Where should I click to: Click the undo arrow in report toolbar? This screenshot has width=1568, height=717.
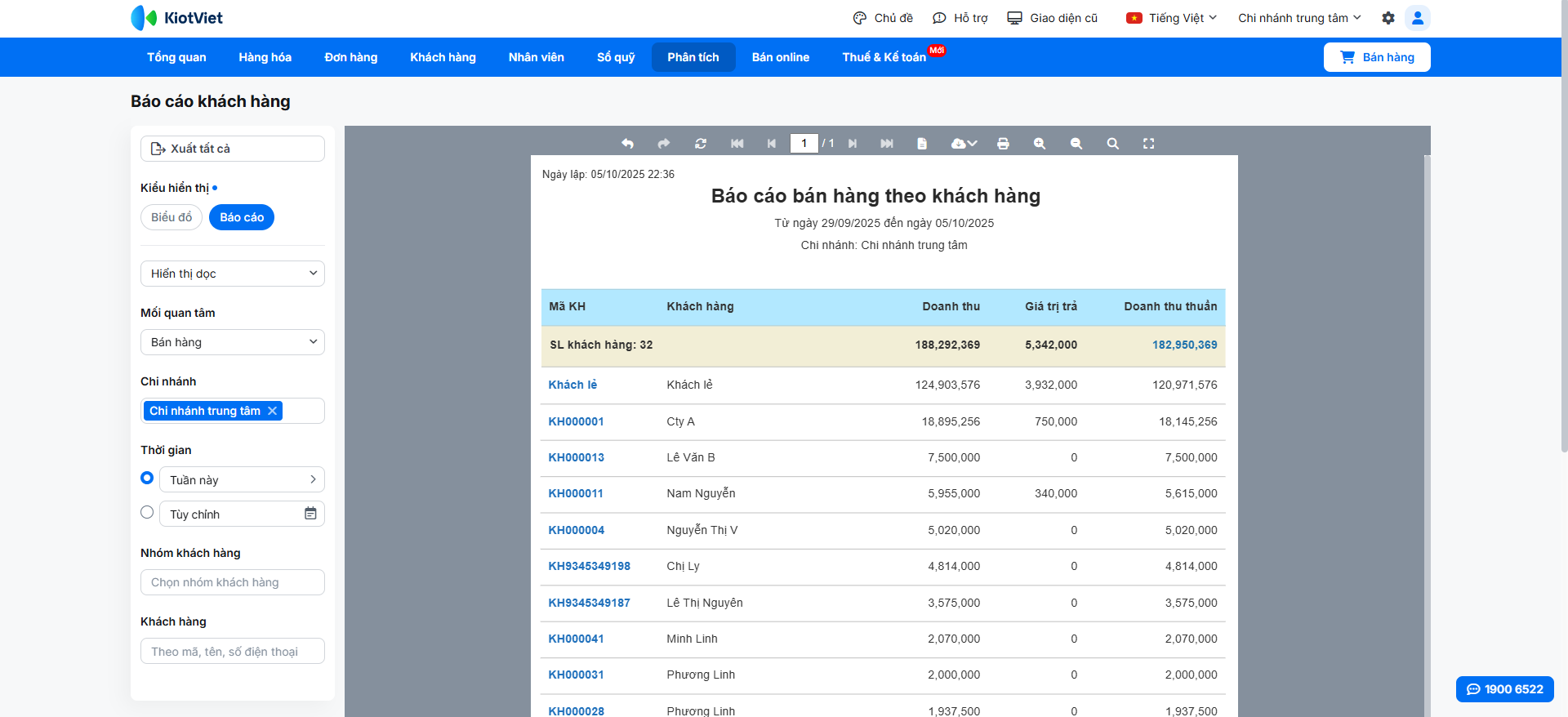[x=627, y=144]
